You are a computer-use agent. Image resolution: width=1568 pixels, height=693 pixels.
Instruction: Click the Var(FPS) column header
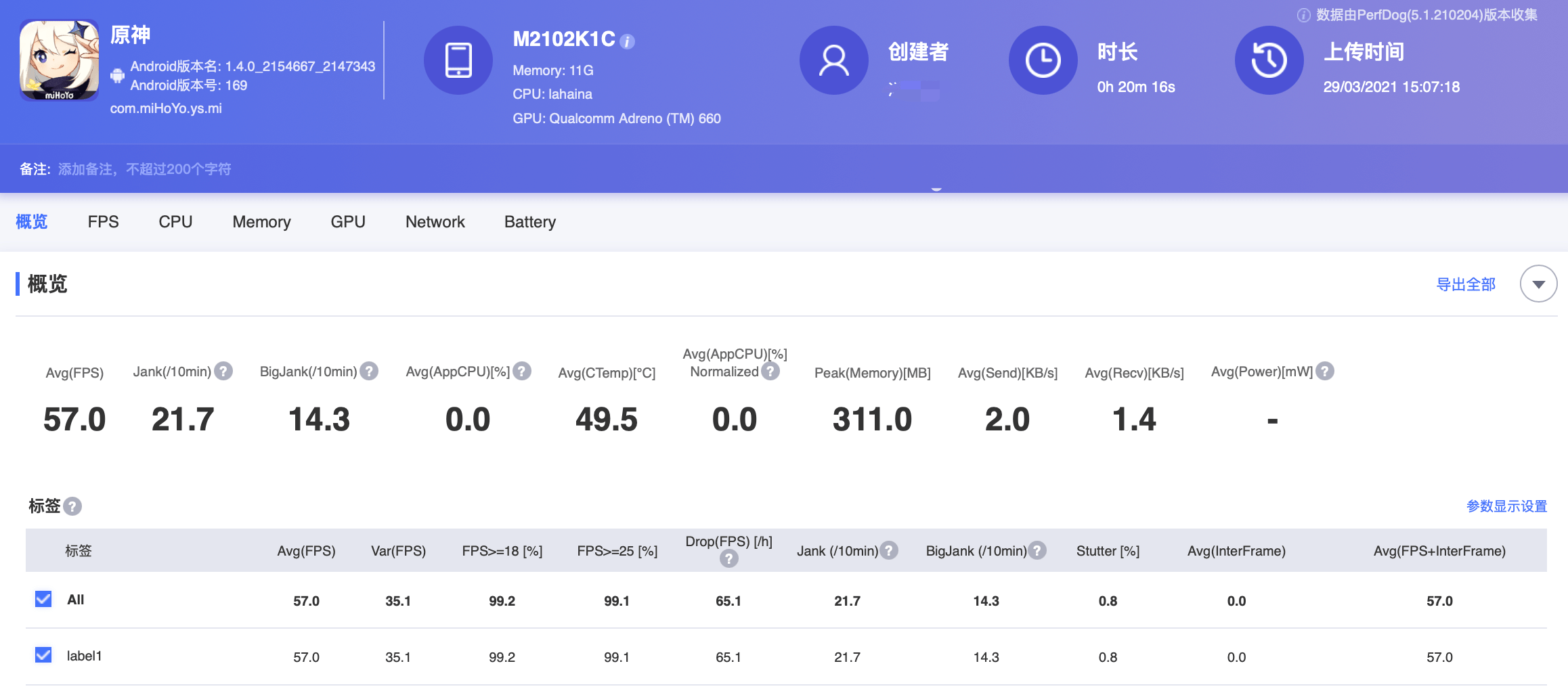point(398,551)
